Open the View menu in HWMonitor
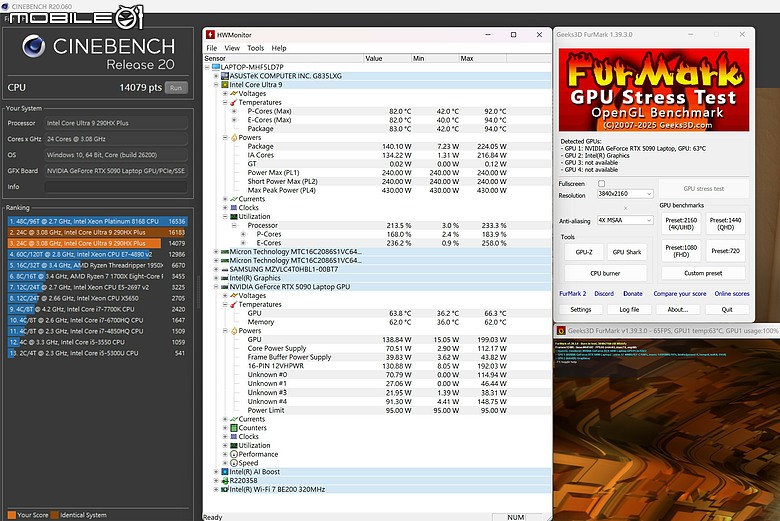The height and width of the screenshot is (521, 780). [232, 48]
